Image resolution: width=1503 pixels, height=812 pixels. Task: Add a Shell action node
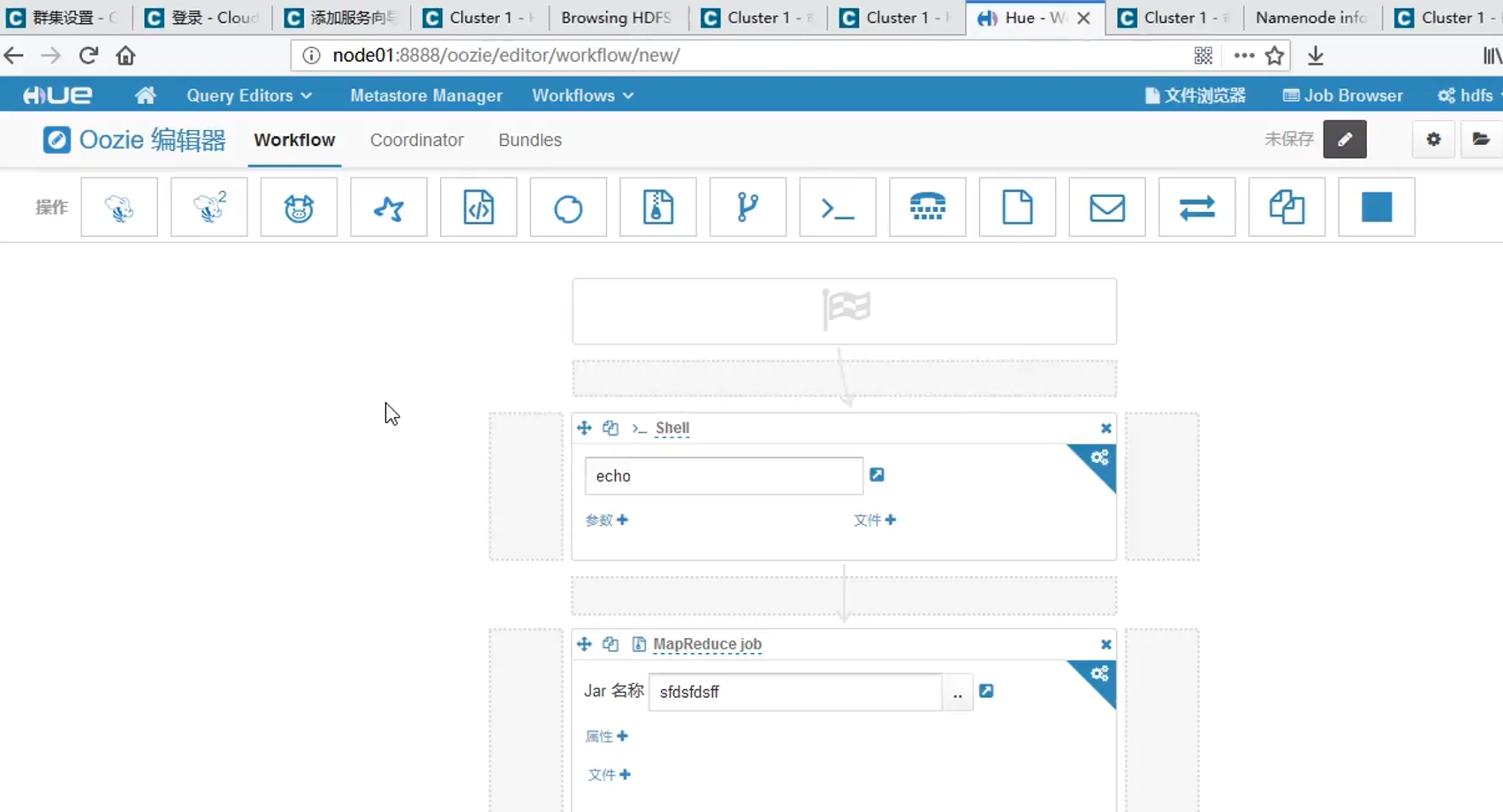[x=837, y=207]
